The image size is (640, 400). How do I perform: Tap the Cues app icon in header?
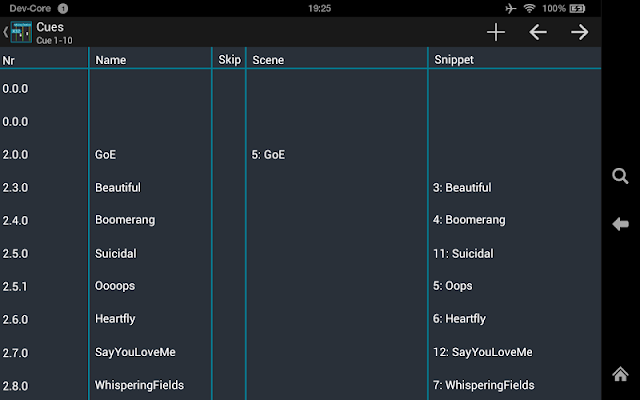pyautogui.click(x=21, y=32)
